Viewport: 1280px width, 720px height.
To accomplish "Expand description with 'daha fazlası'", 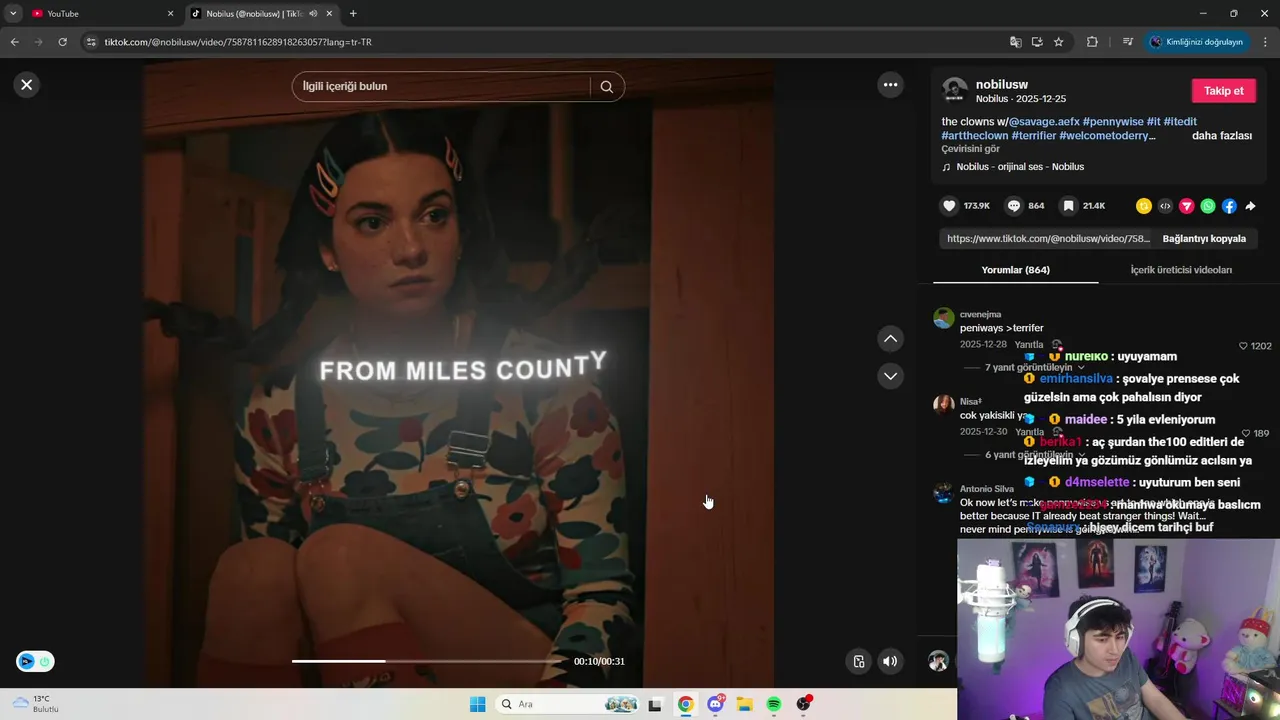I will (1222, 135).
